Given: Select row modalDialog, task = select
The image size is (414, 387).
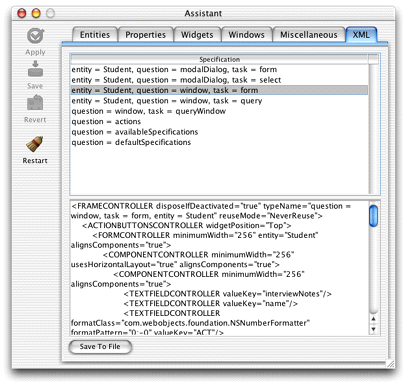Looking at the screenshot, I should click(219, 80).
